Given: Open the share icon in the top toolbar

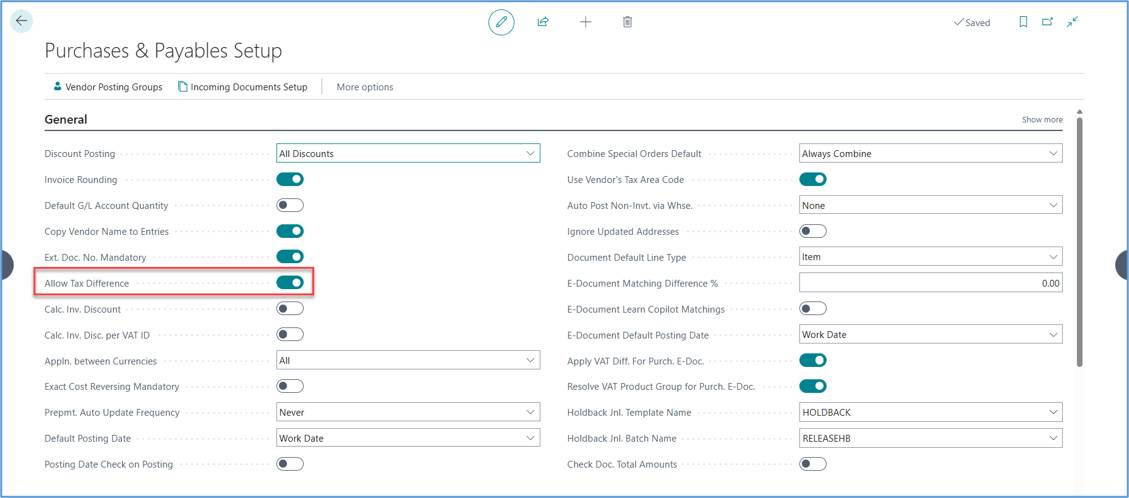Looking at the screenshot, I should click(543, 22).
